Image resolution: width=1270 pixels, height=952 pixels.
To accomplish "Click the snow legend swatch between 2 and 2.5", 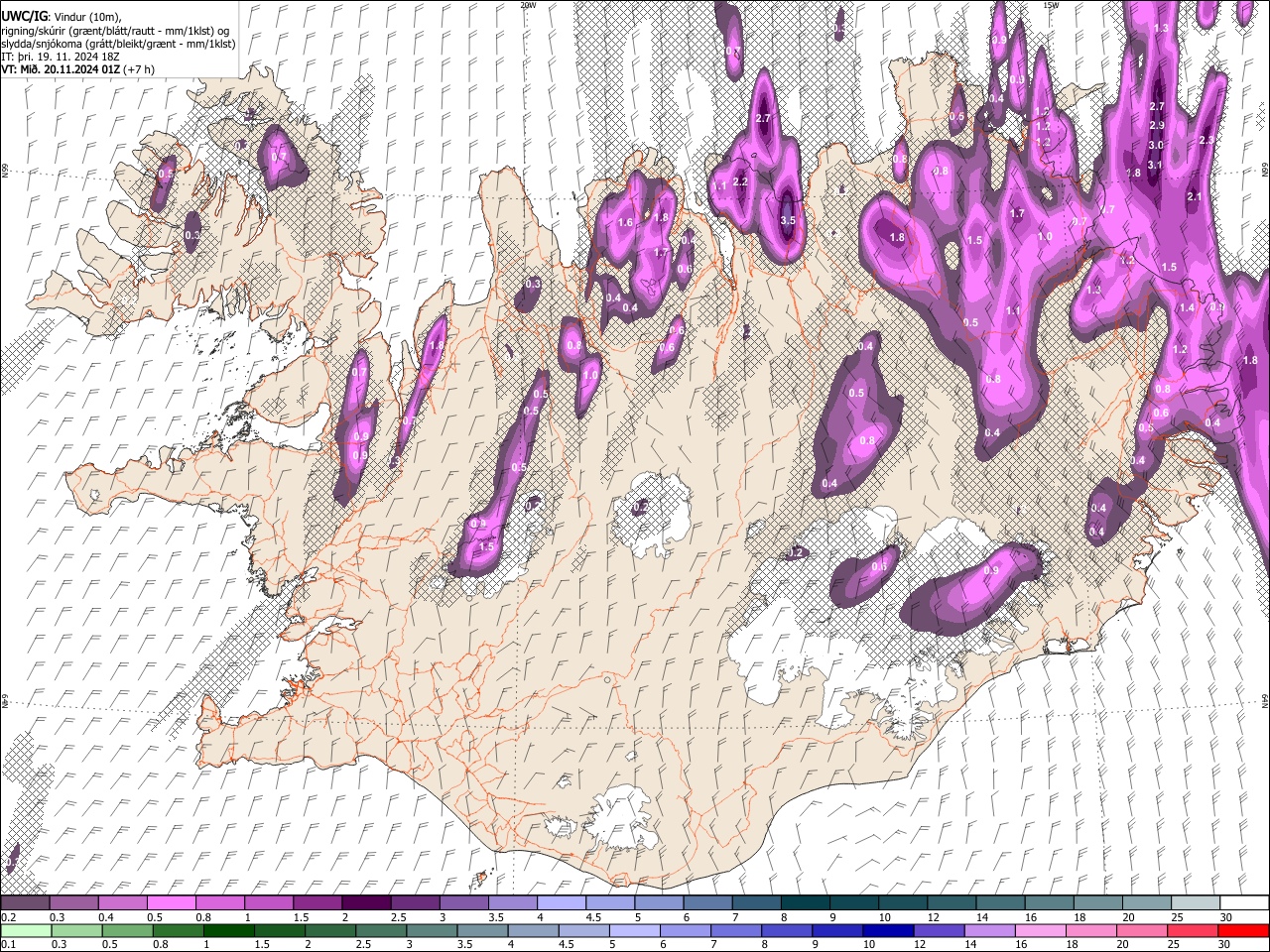I will tap(365, 903).
